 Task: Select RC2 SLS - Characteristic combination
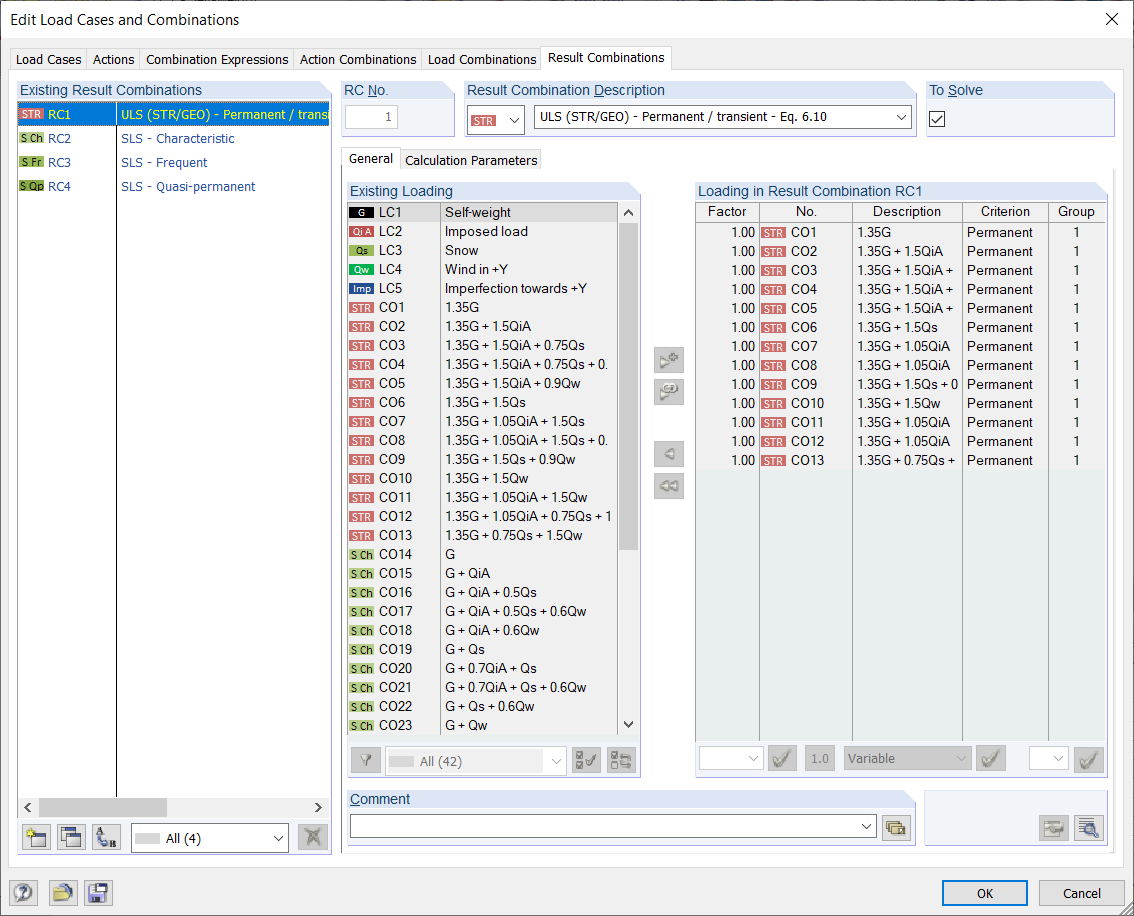tap(174, 138)
